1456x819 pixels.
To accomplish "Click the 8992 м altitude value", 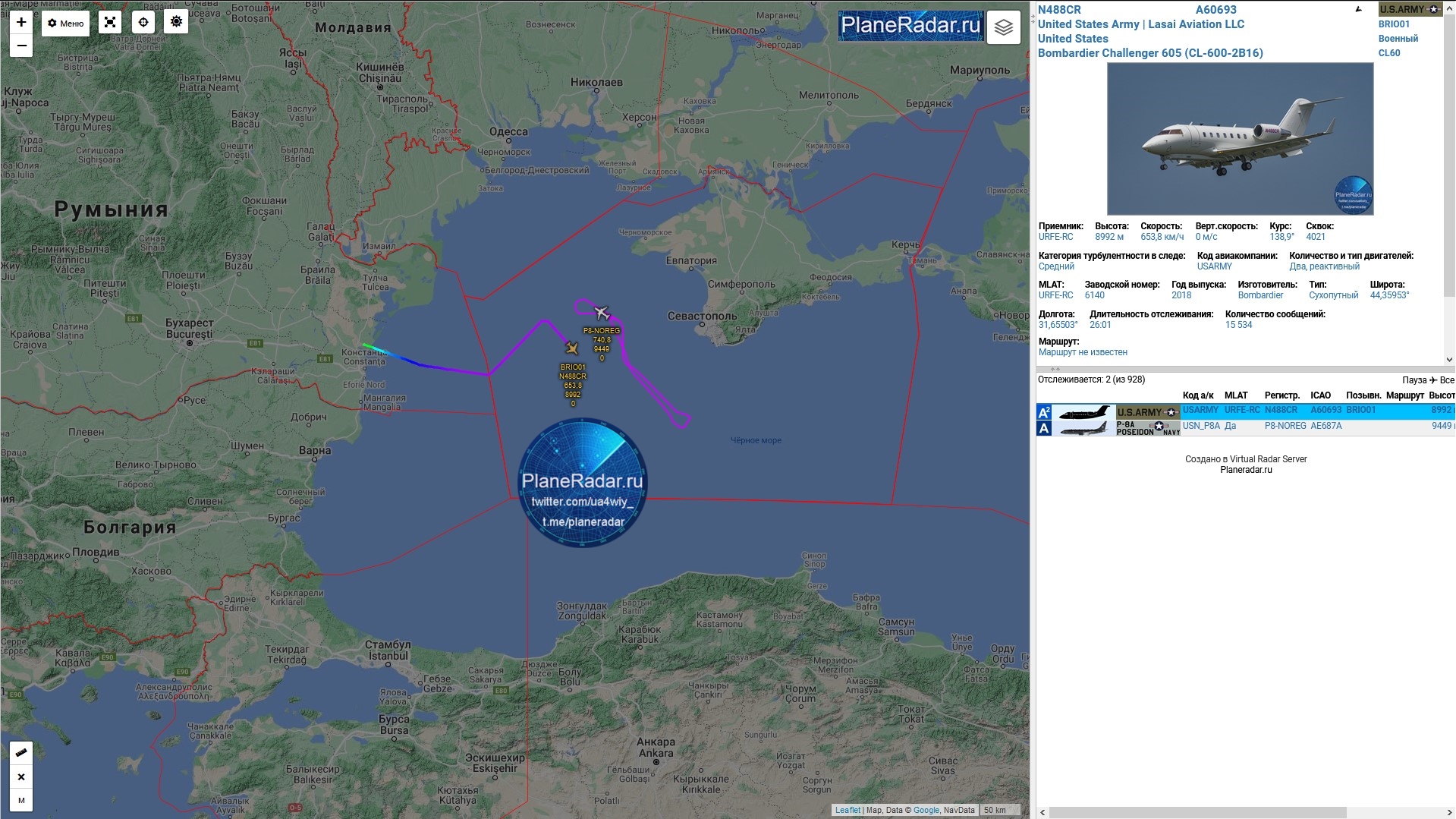I will click(x=1109, y=237).
